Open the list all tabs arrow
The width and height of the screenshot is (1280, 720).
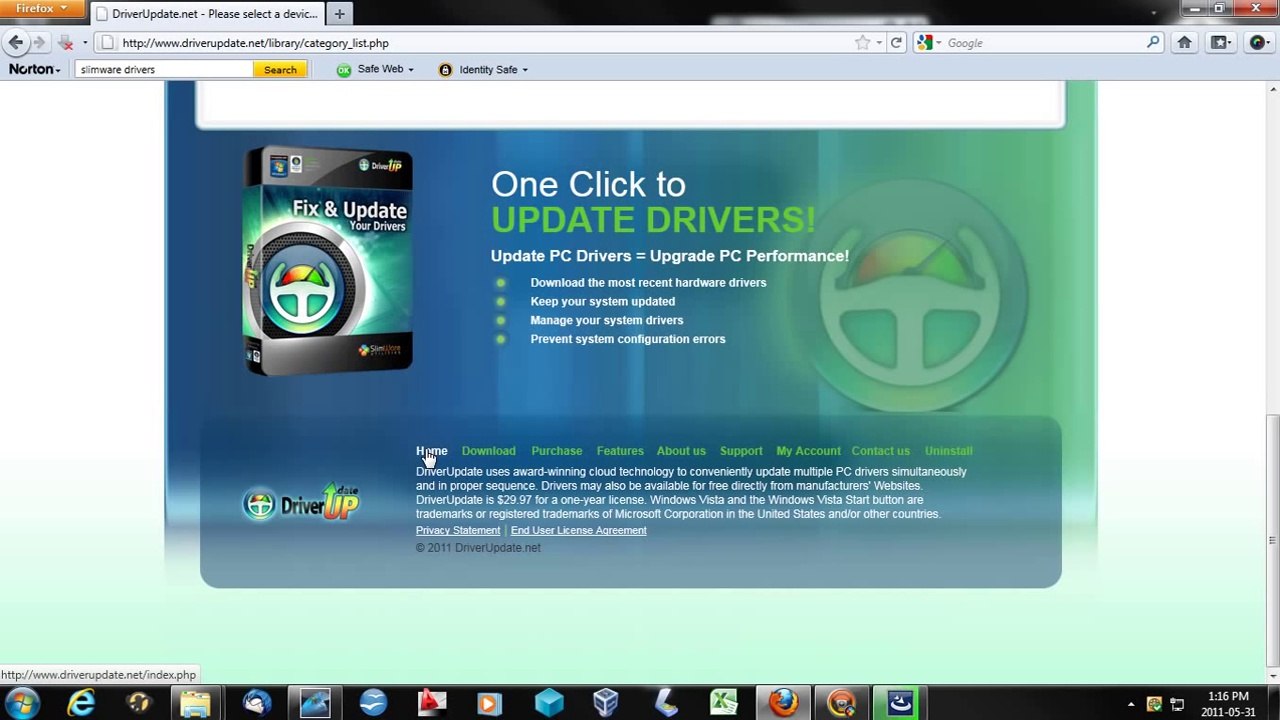point(1153,14)
